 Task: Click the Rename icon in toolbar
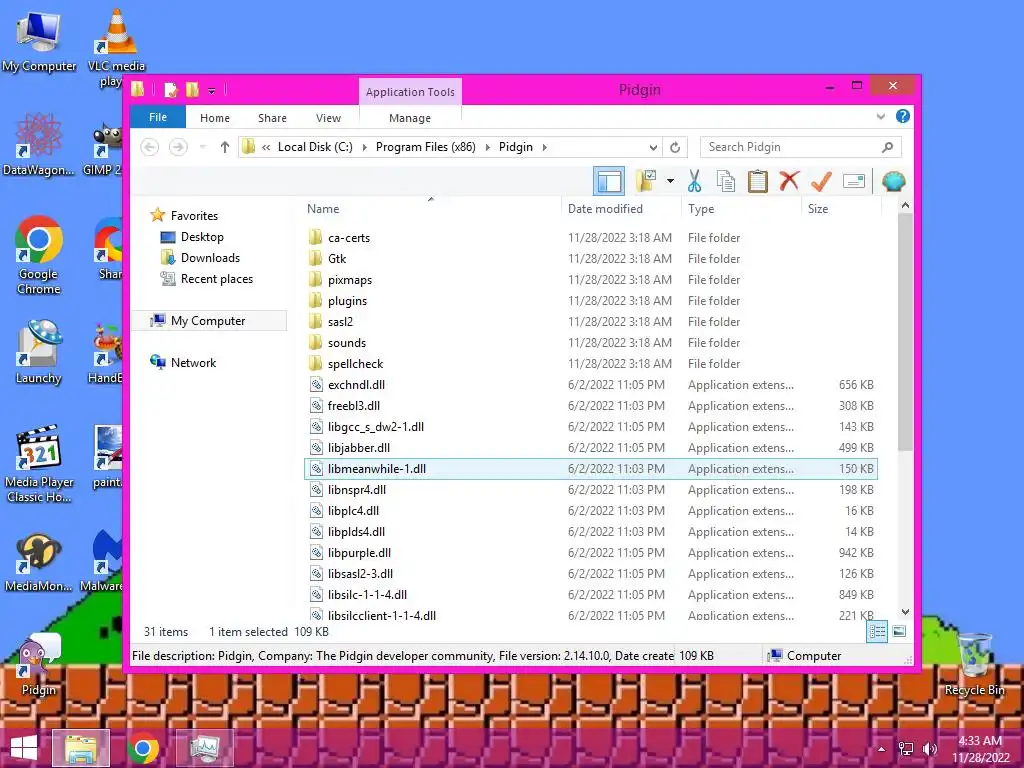click(854, 181)
